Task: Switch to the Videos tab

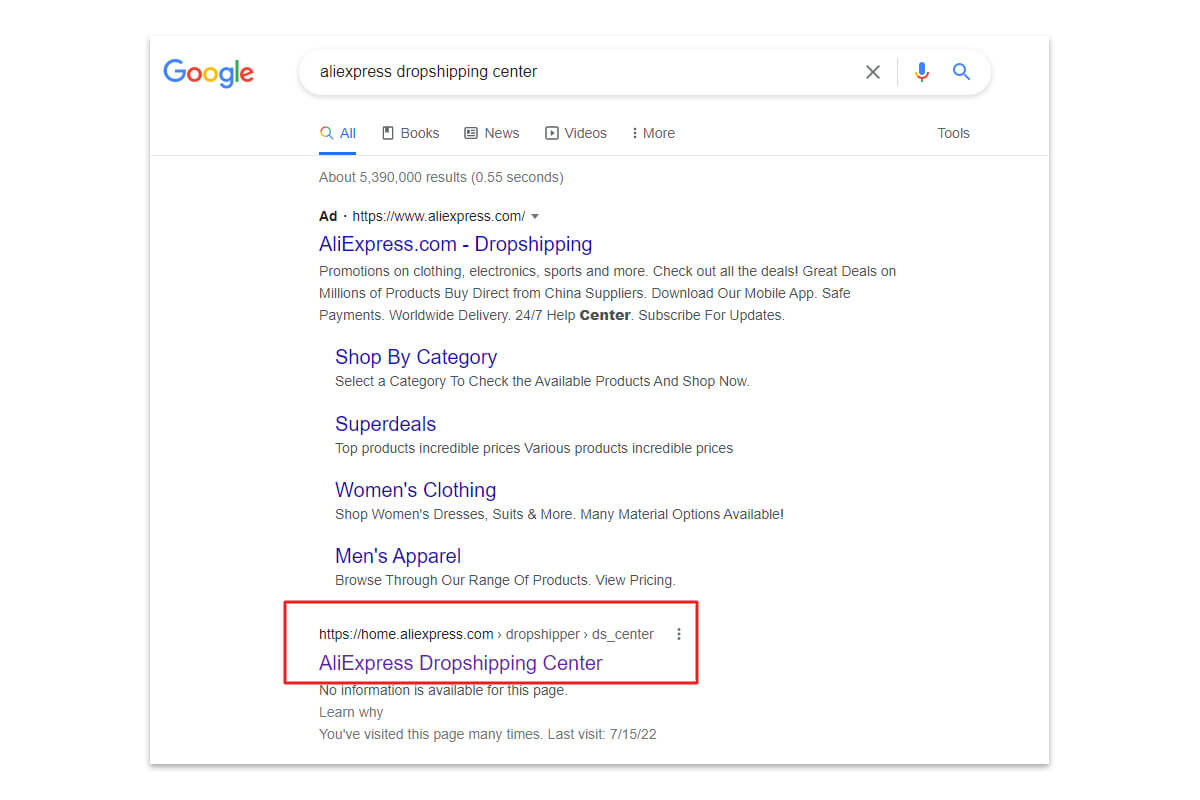Action: 576,133
